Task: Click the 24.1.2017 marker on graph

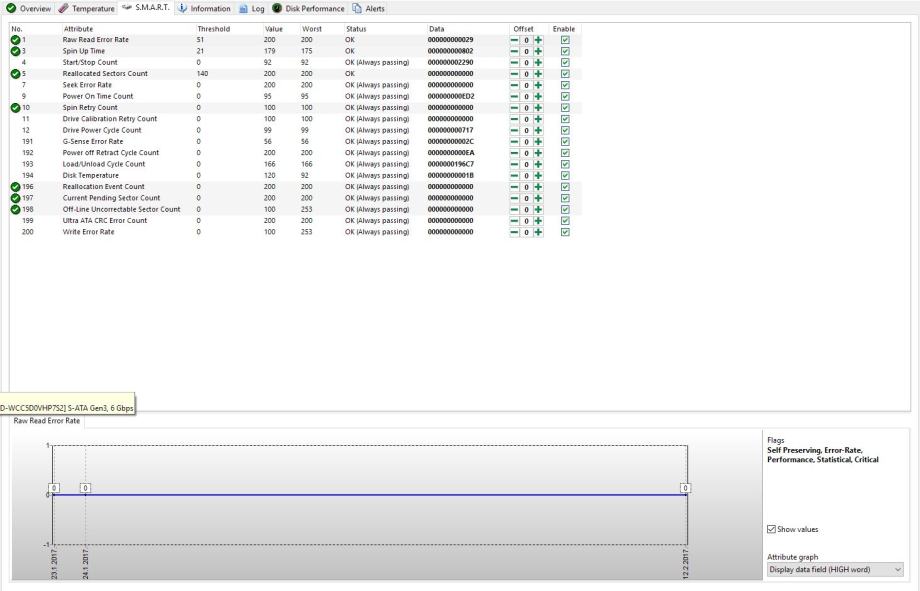Action: (86, 488)
